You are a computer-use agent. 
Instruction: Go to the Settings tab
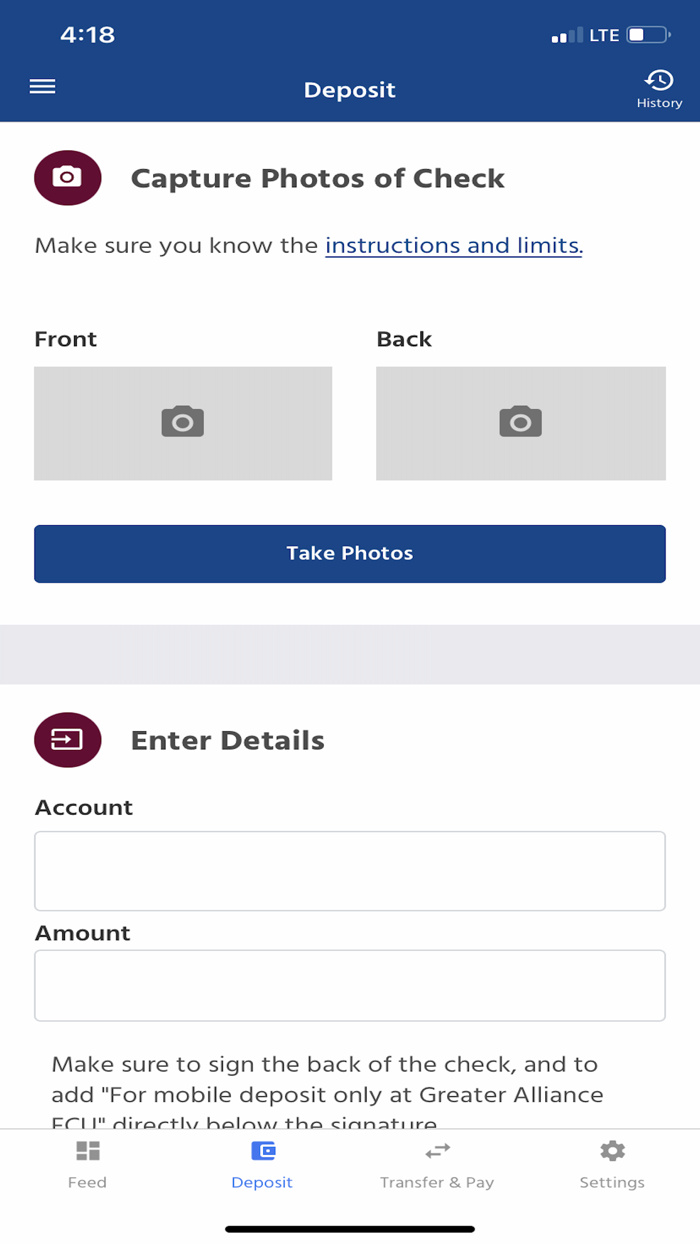click(612, 1181)
